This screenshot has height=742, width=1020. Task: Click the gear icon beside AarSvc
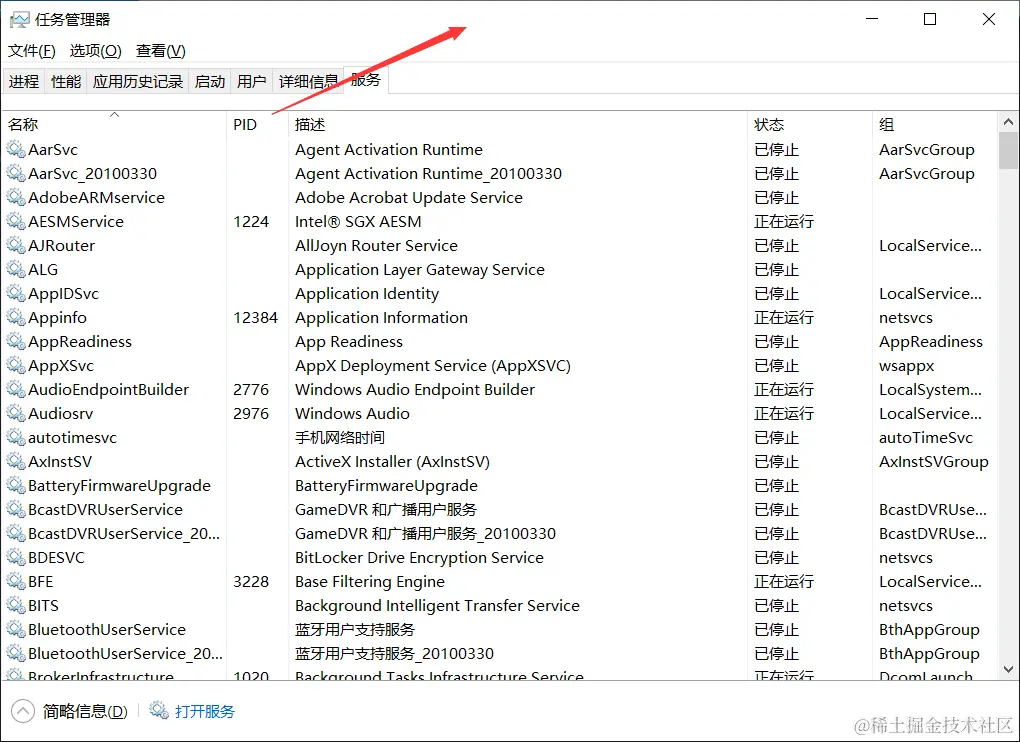pyautogui.click(x=16, y=150)
